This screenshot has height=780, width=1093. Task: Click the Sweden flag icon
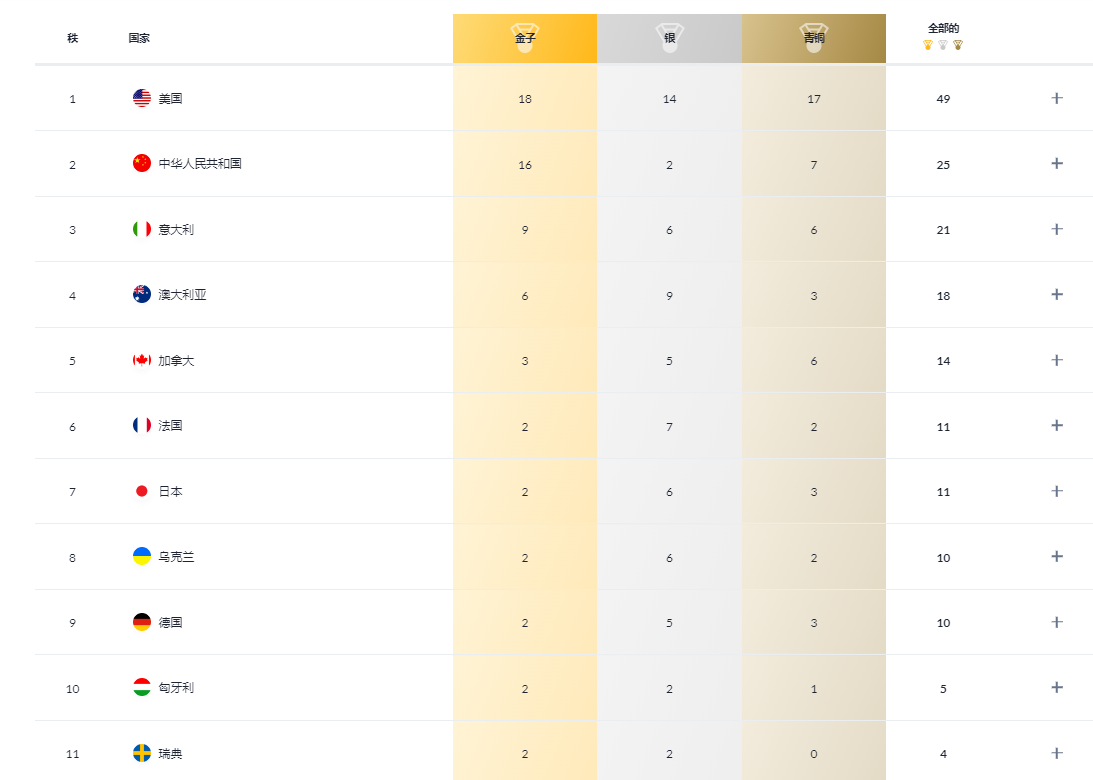[142, 753]
